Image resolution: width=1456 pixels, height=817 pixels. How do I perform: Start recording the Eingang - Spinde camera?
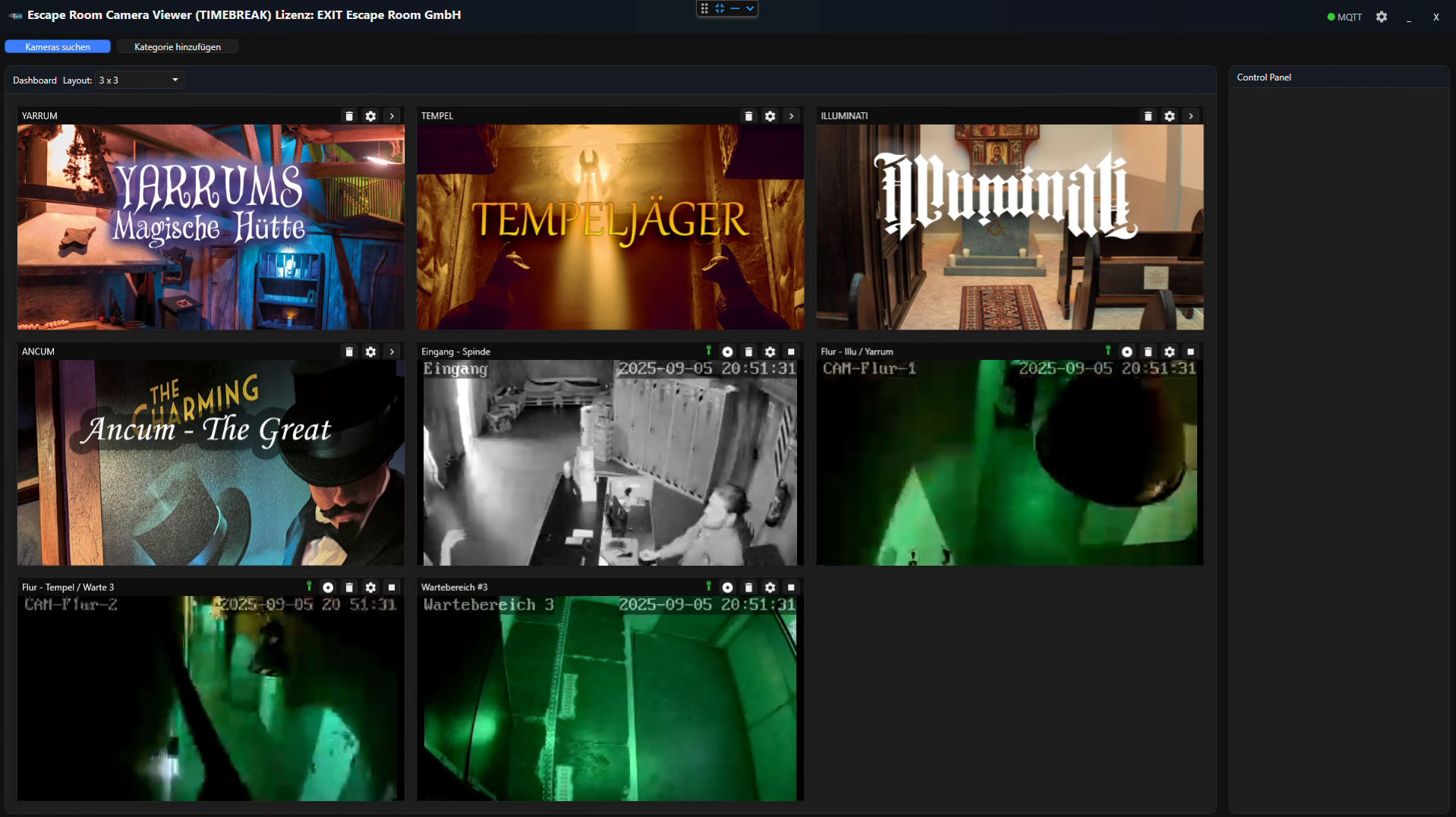(x=727, y=352)
